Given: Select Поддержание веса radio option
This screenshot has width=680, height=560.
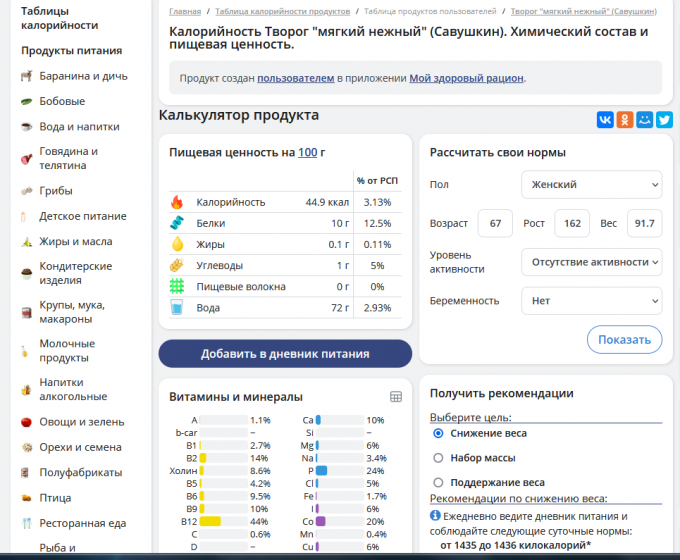Looking at the screenshot, I should point(438,482).
